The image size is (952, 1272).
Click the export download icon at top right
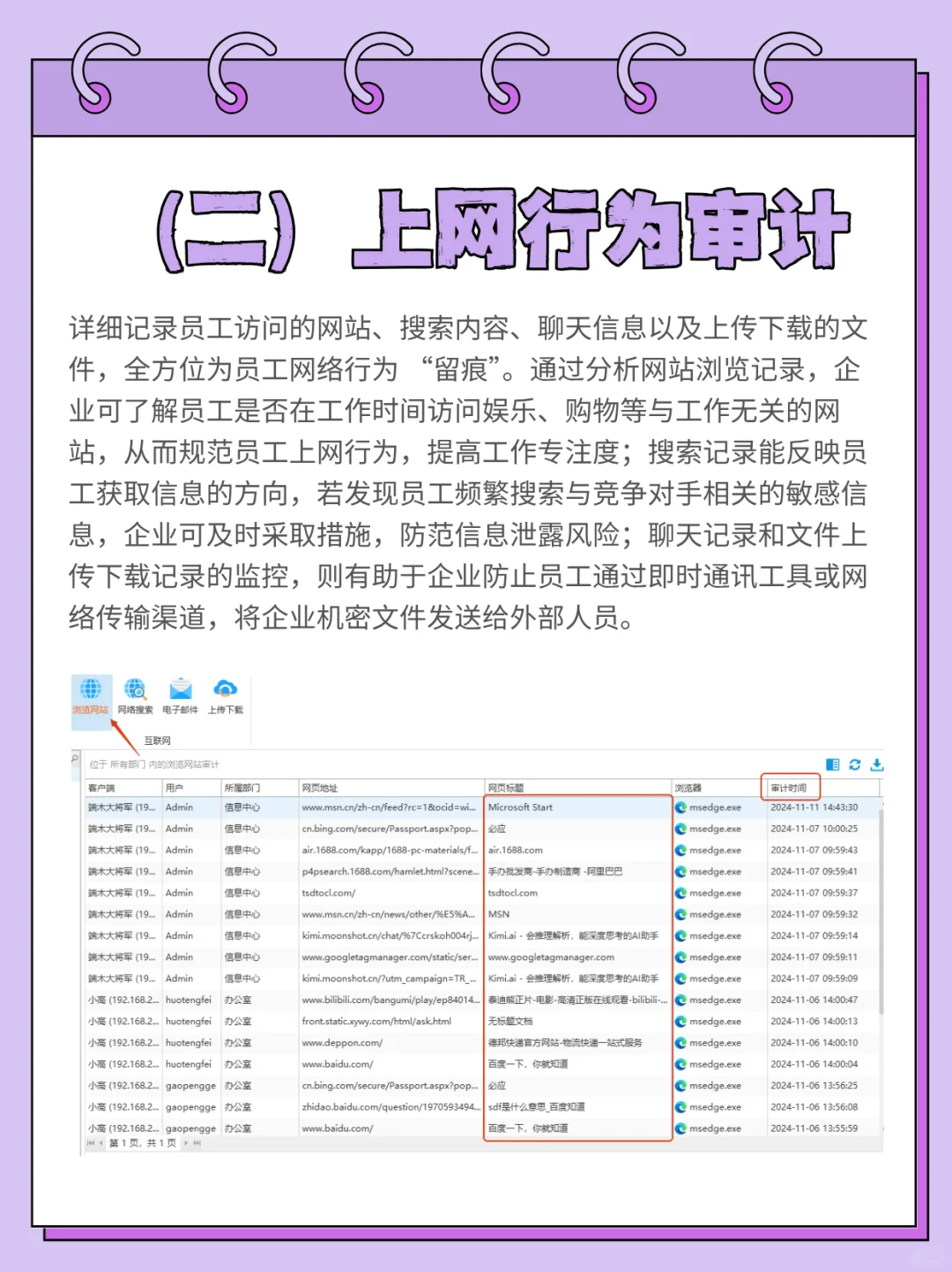click(875, 764)
